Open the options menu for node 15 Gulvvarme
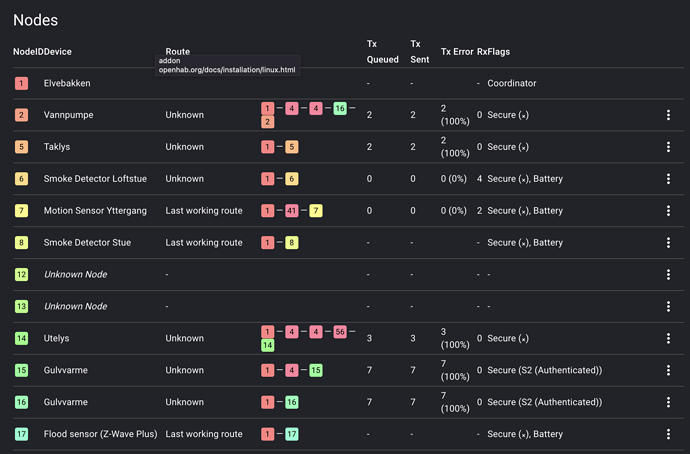Image resolution: width=690 pixels, height=454 pixels. click(x=668, y=371)
